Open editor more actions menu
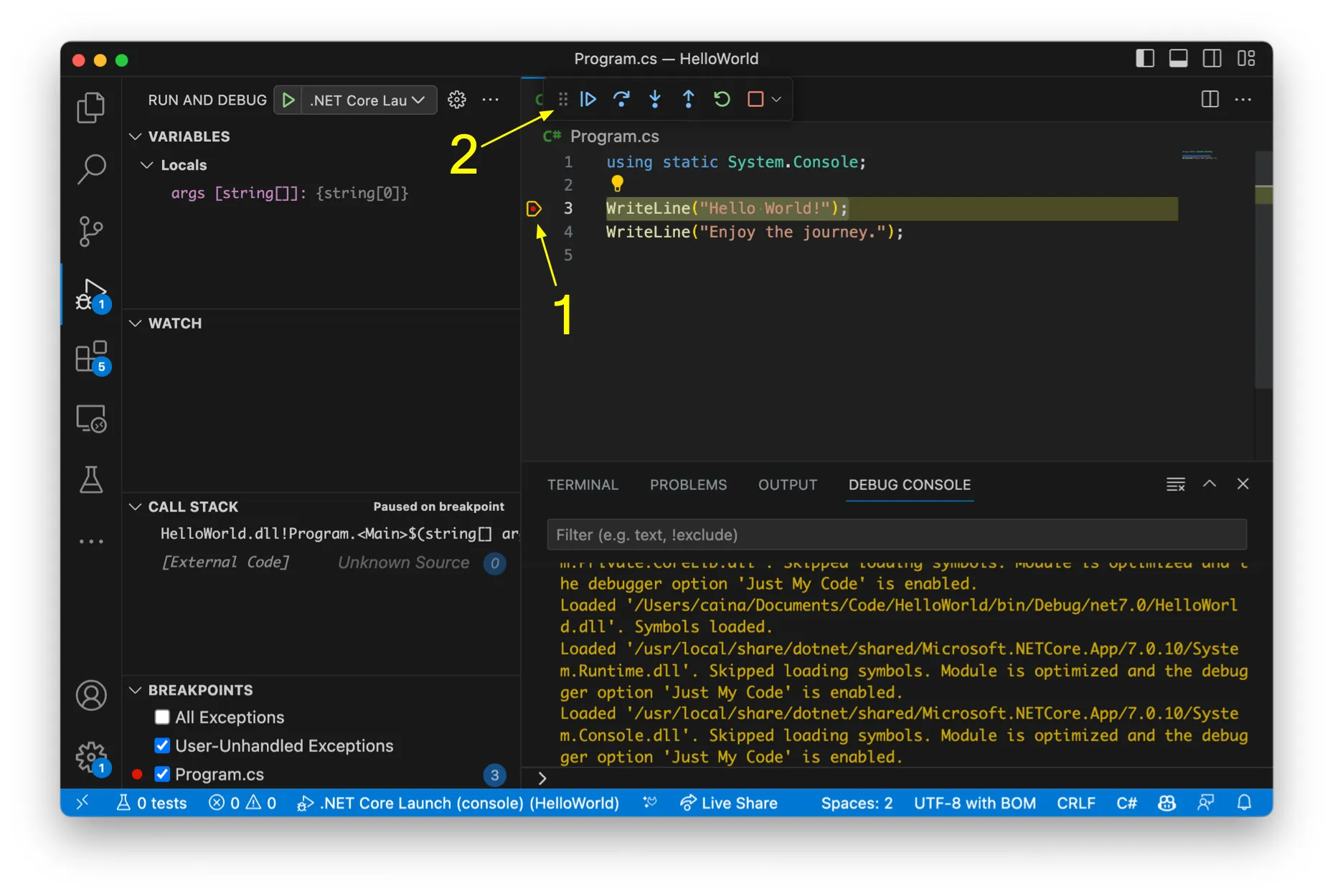1333x896 pixels. (1243, 99)
